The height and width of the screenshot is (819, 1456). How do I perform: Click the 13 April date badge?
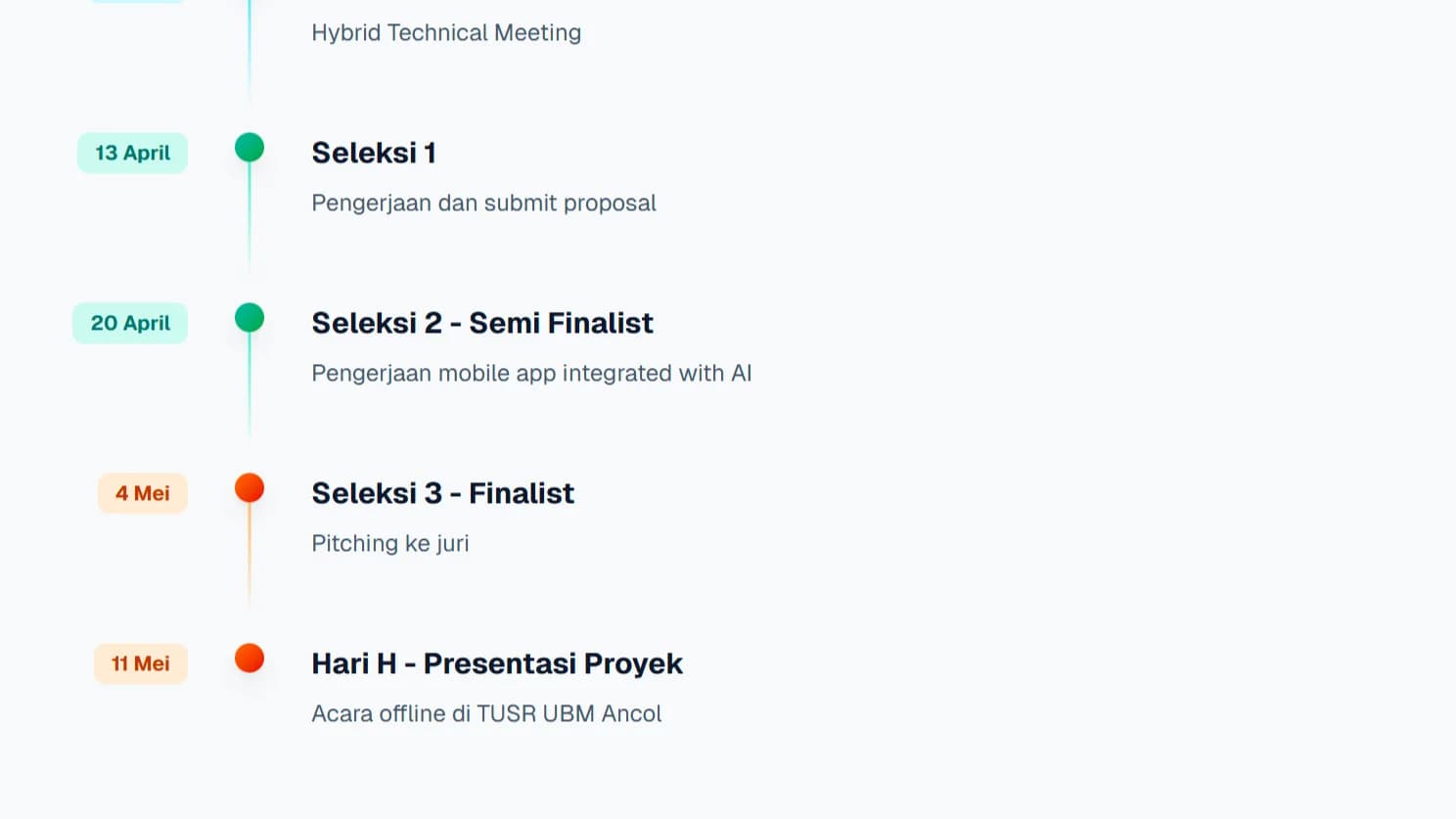pyautogui.click(x=132, y=154)
